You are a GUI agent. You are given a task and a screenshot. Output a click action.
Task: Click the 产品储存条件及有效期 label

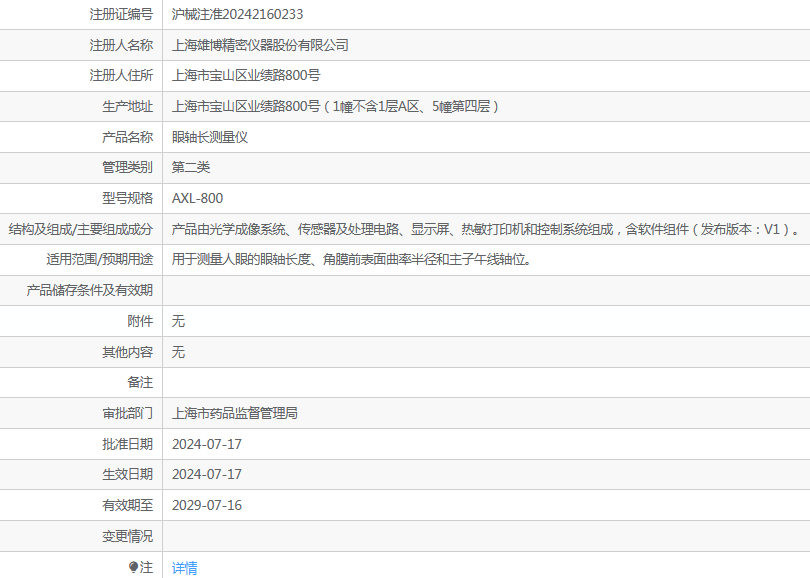pos(90,290)
